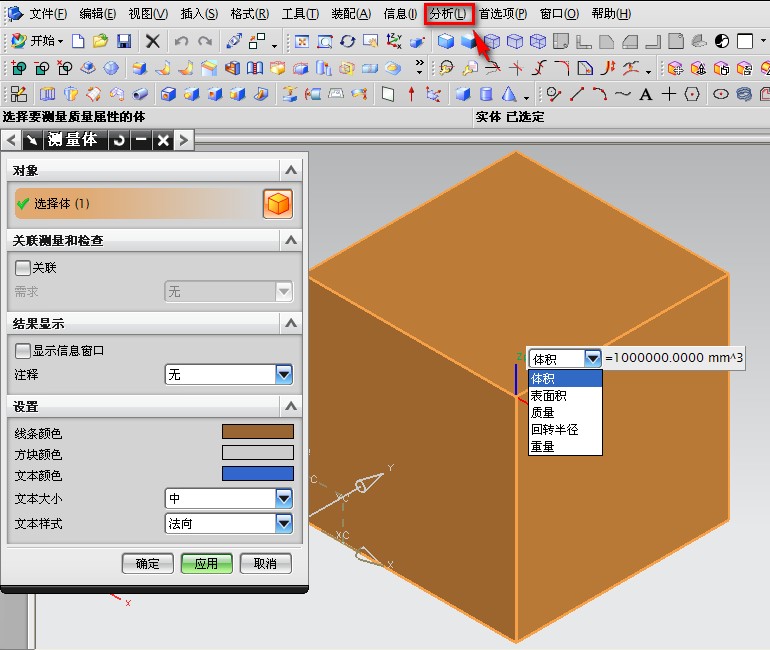Screen dimensions: 770x650
Task: Select the Block primitive icon
Action: pos(463,93)
